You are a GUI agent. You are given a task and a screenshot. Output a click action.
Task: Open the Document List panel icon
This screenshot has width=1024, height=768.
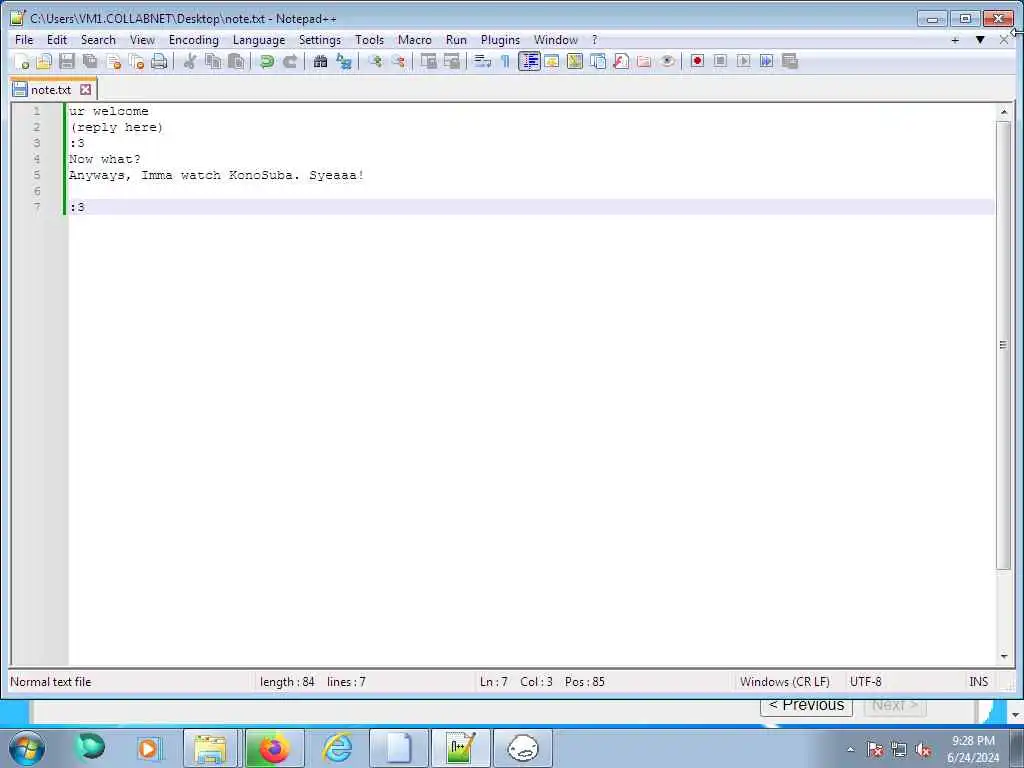pyautogui.click(x=598, y=61)
